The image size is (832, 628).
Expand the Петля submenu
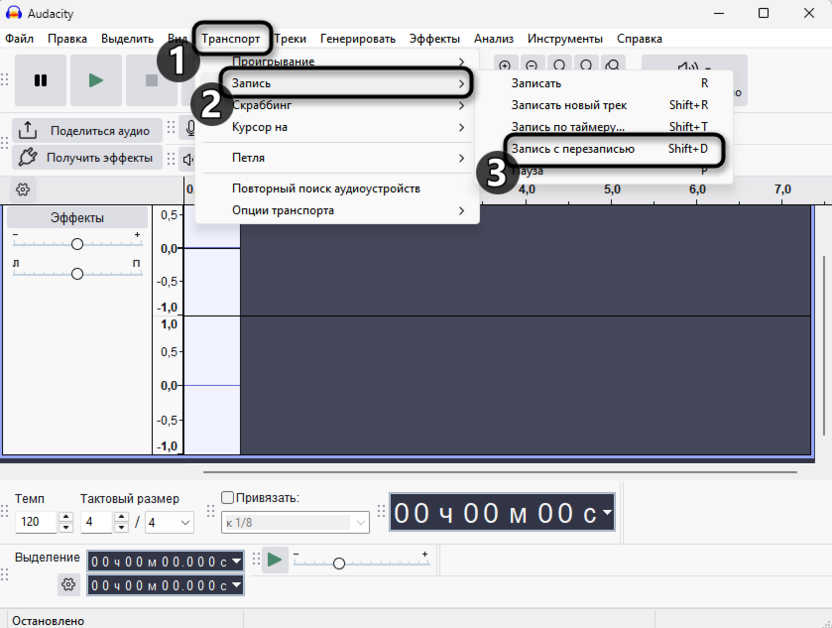(x=337, y=158)
